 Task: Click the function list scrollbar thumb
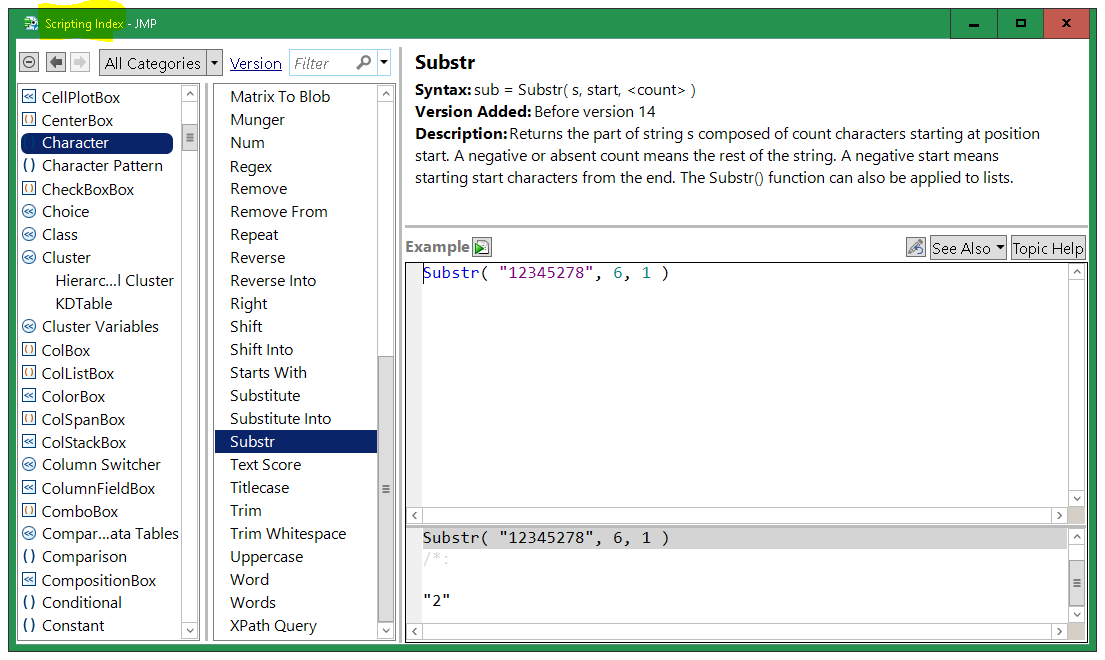tap(386, 488)
